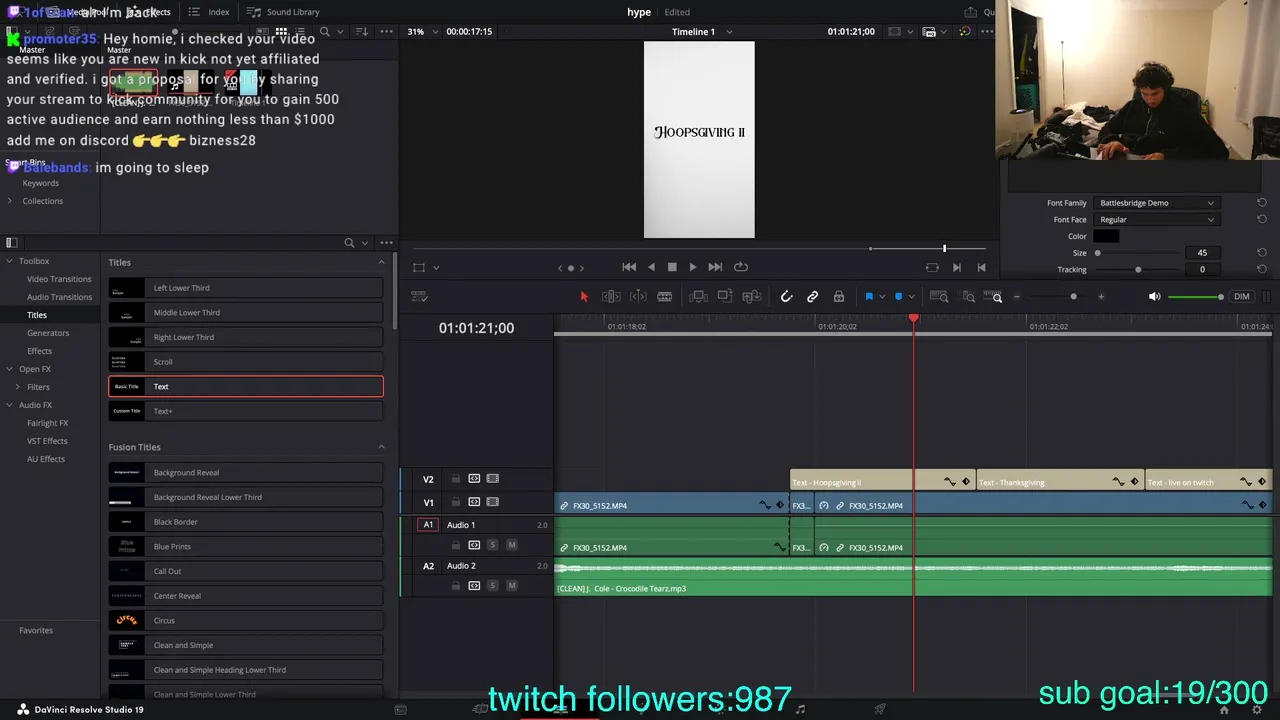Image resolution: width=1280 pixels, height=720 pixels.
Task: Select the Text+ title preset
Action: click(x=246, y=411)
